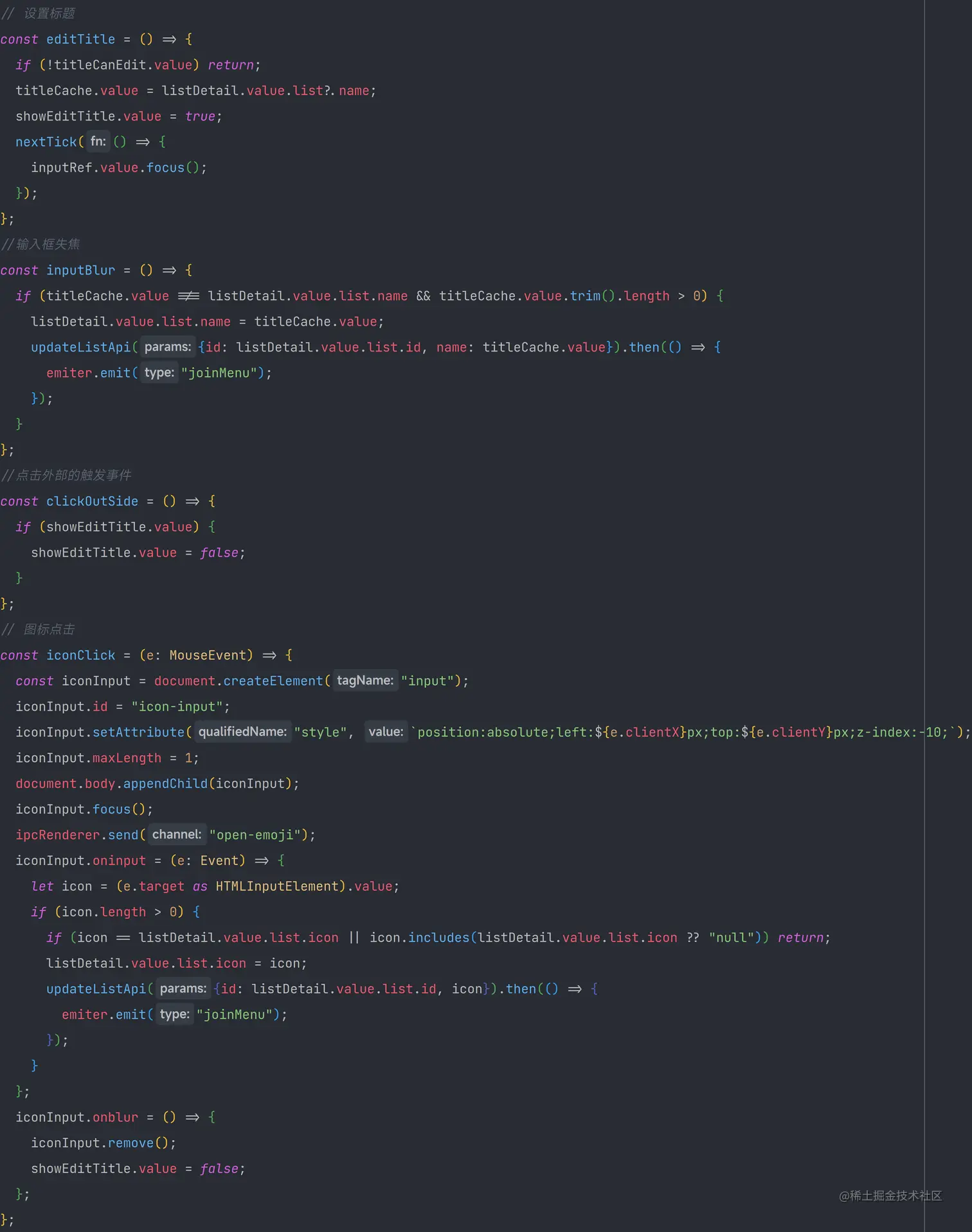Click the && operator in the if condition
The height and width of the screenshot is (1232, 972).
pyautogui.click(x=423, y=296)
